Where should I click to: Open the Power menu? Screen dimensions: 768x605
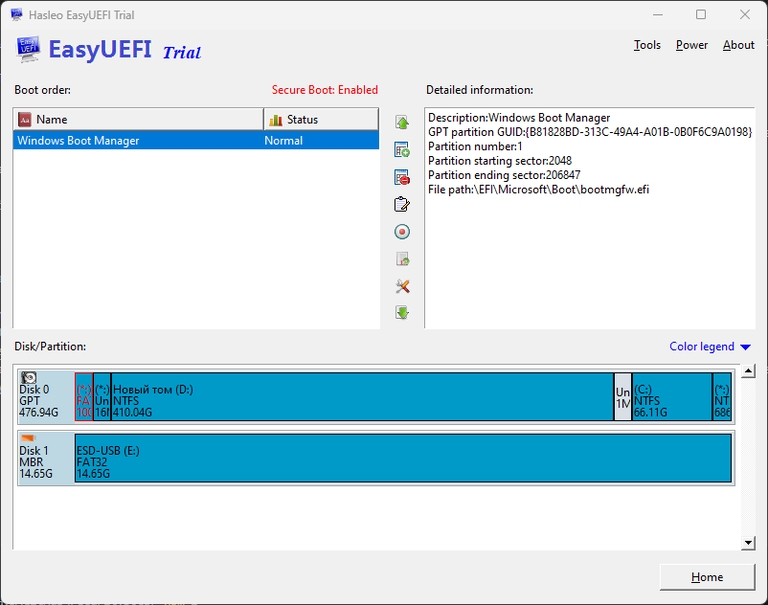(x=691, y=45)
